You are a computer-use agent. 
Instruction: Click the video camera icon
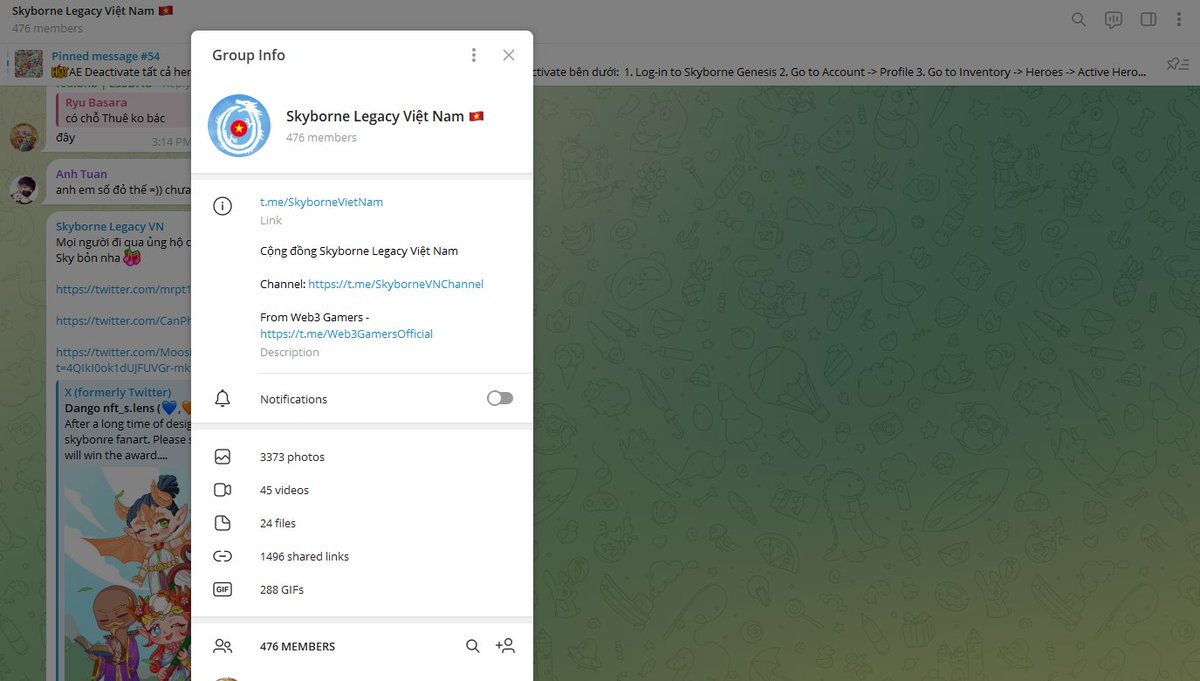coord(222,490)
